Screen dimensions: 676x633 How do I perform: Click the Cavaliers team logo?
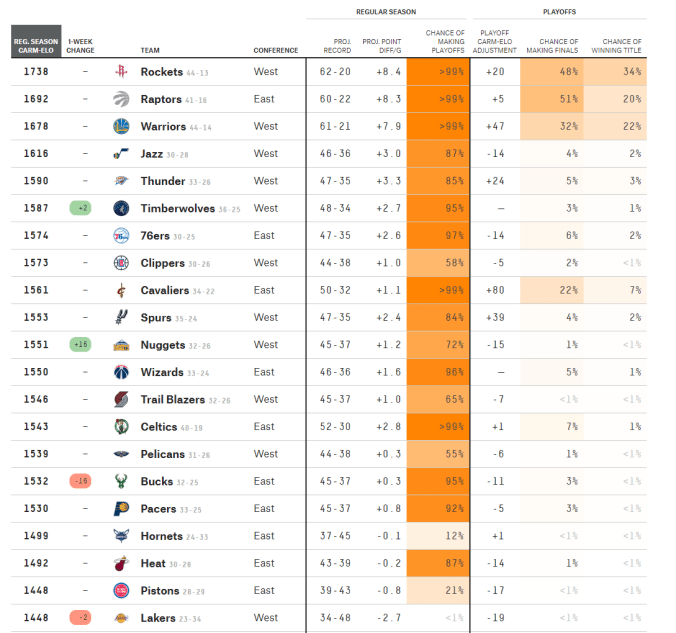pyautogui.click(x=121, y=290)
